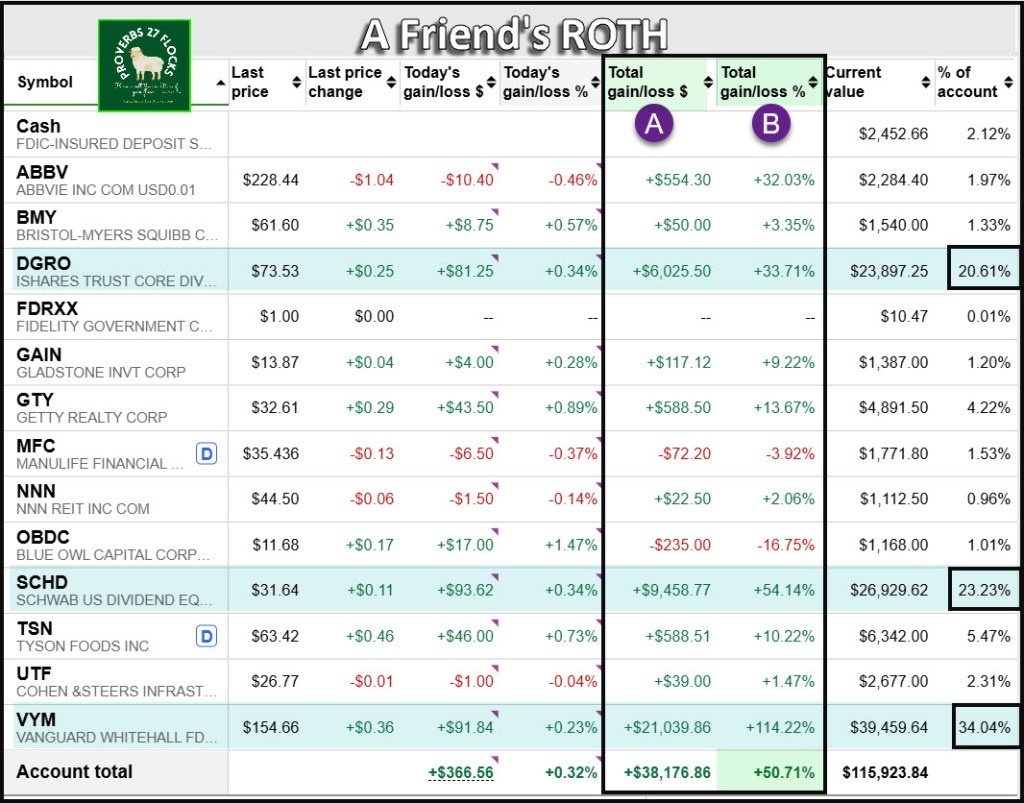Click the Proverbs 27 Flocks sheep logo

coord(144,64)
